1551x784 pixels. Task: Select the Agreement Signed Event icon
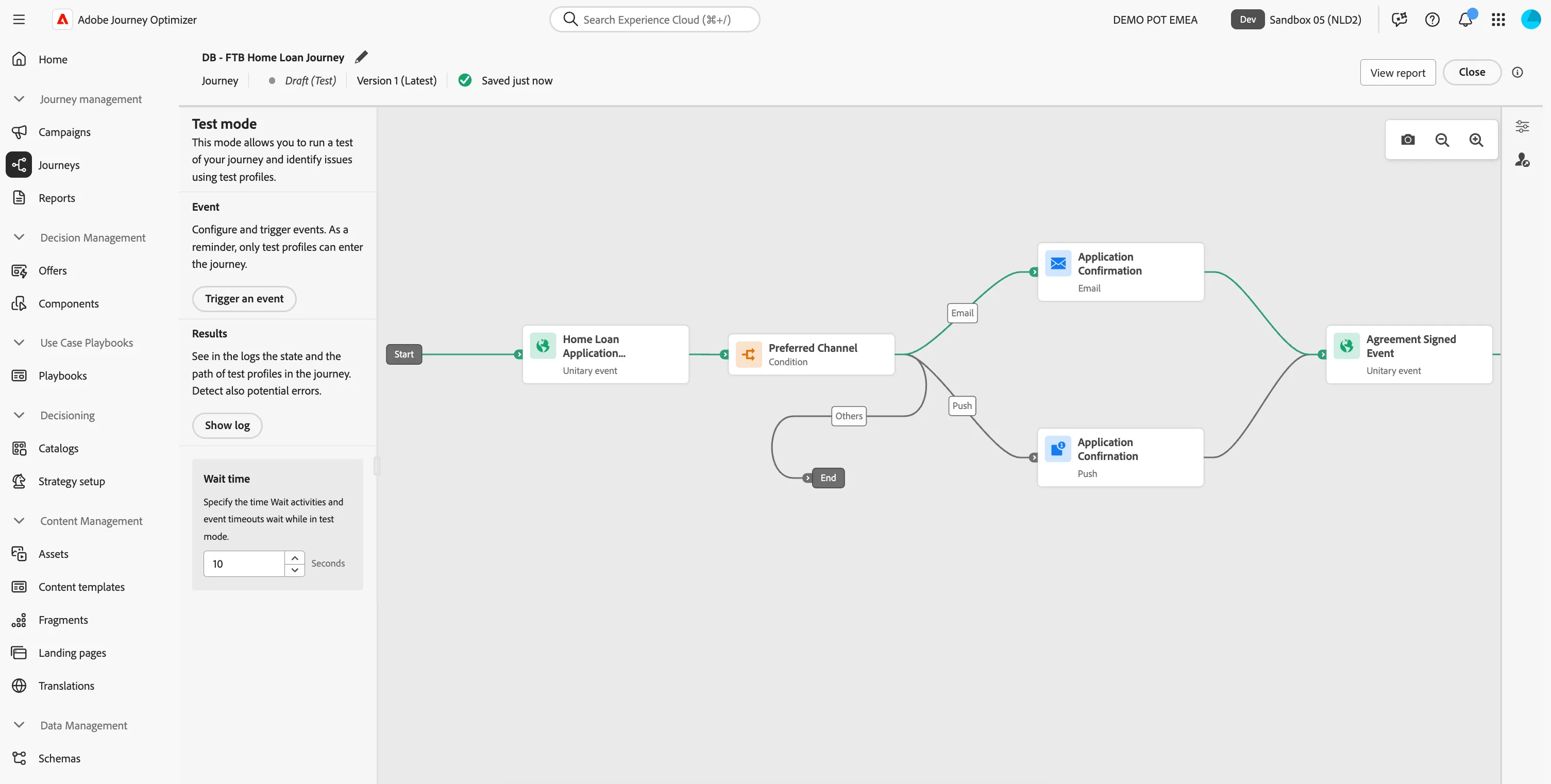point(1346,345)
